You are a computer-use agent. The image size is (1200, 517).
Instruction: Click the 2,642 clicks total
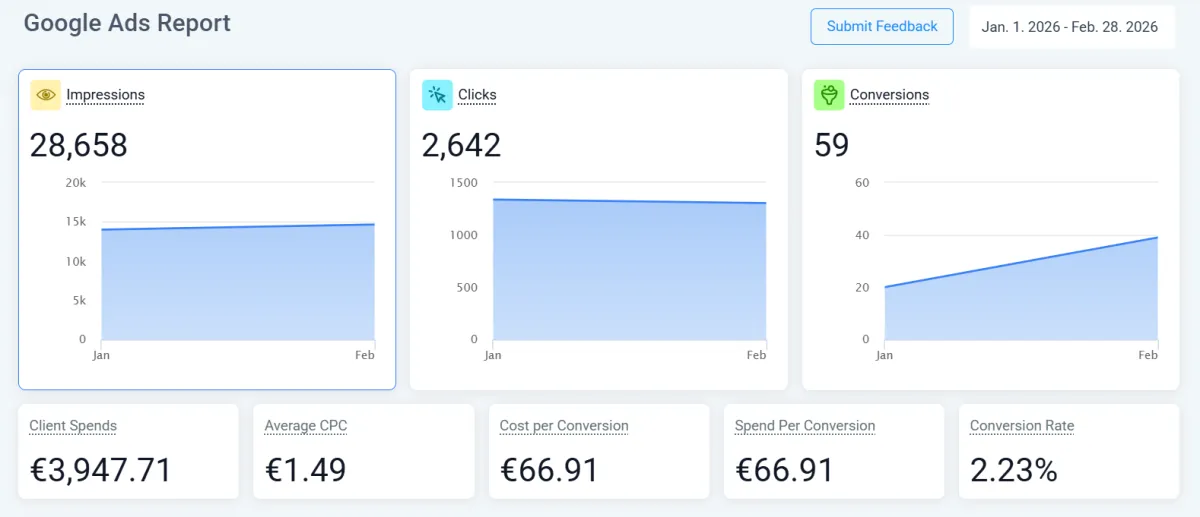461,146
